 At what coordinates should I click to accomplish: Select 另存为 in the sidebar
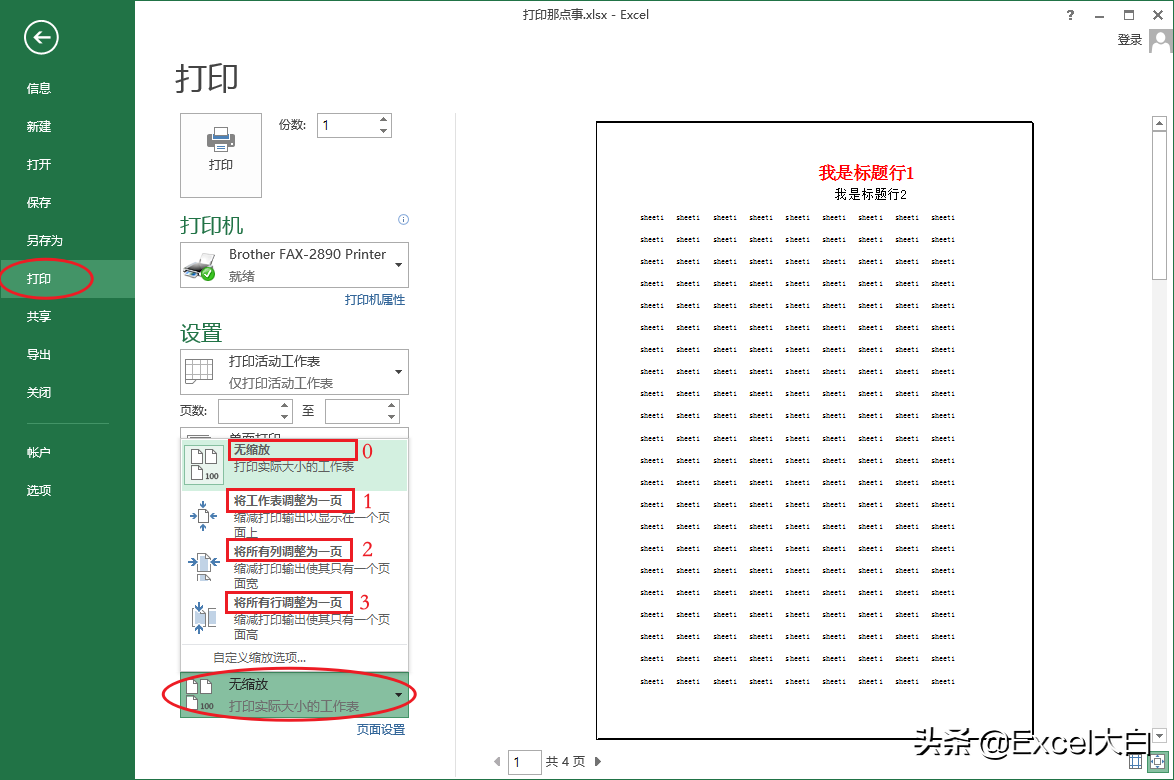pyautogui.click(x=45, y=241)
